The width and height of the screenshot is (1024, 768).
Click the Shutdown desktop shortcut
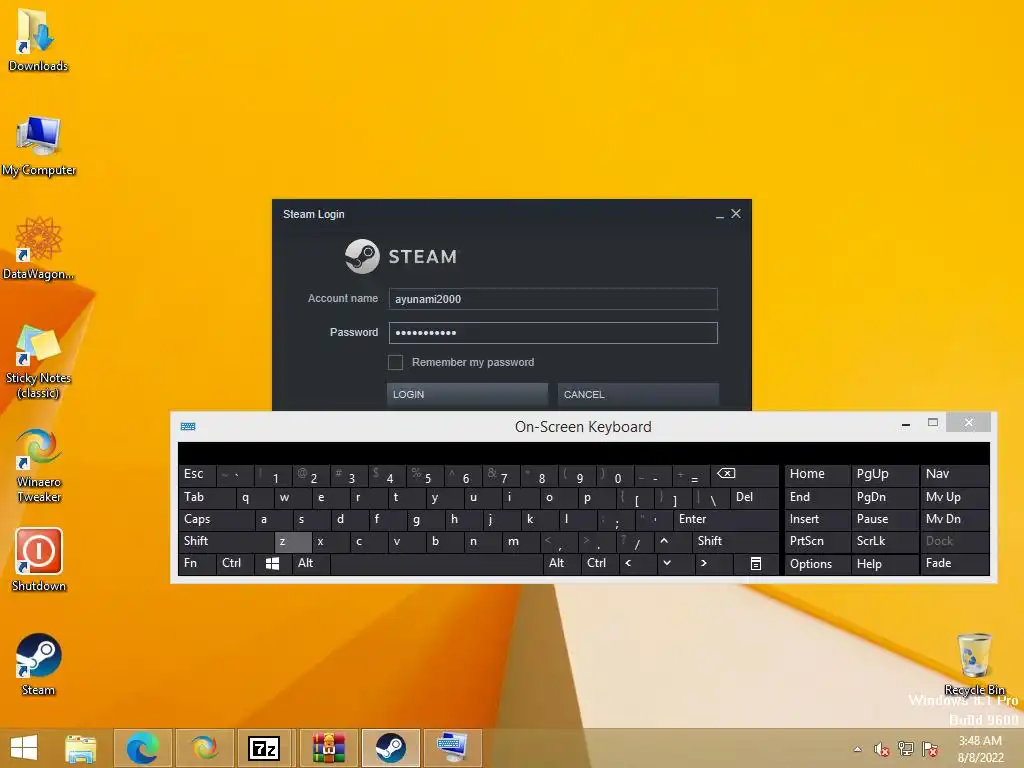tap(39, 560)
